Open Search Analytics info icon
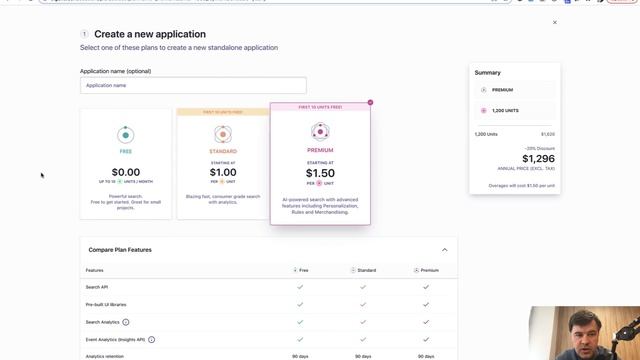 126,322
